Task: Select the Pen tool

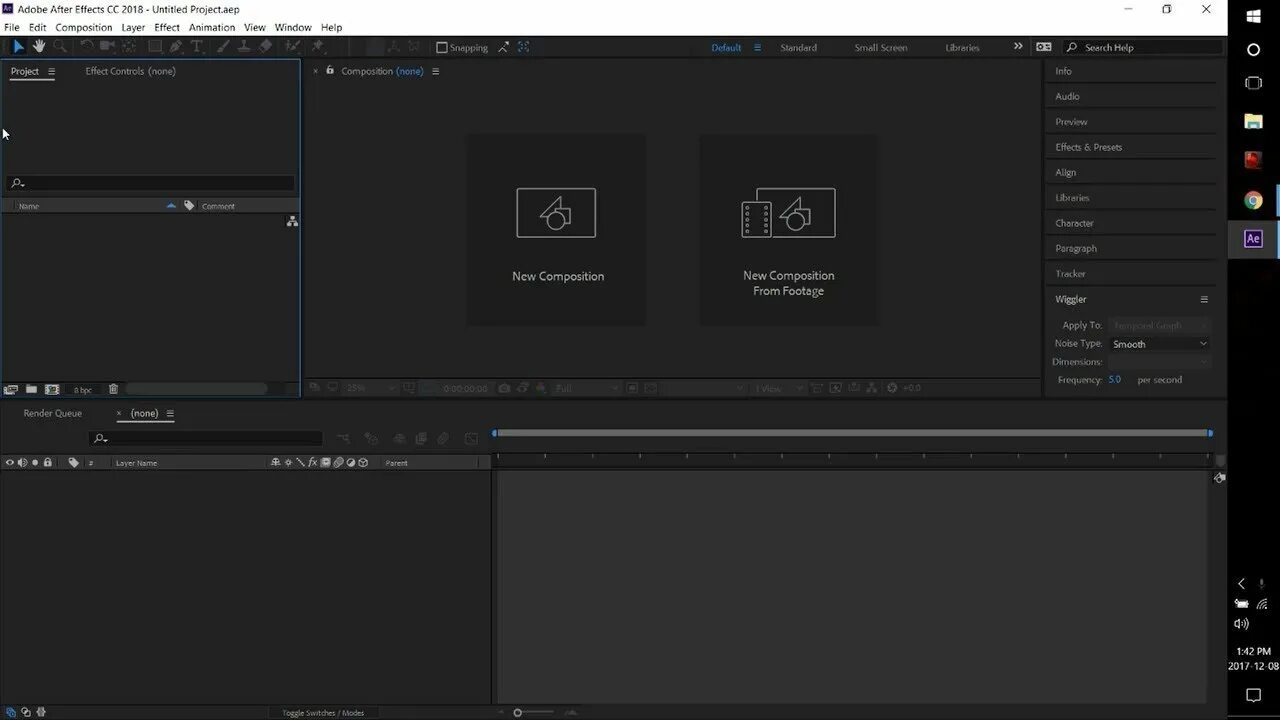Action: coord(176,46)
